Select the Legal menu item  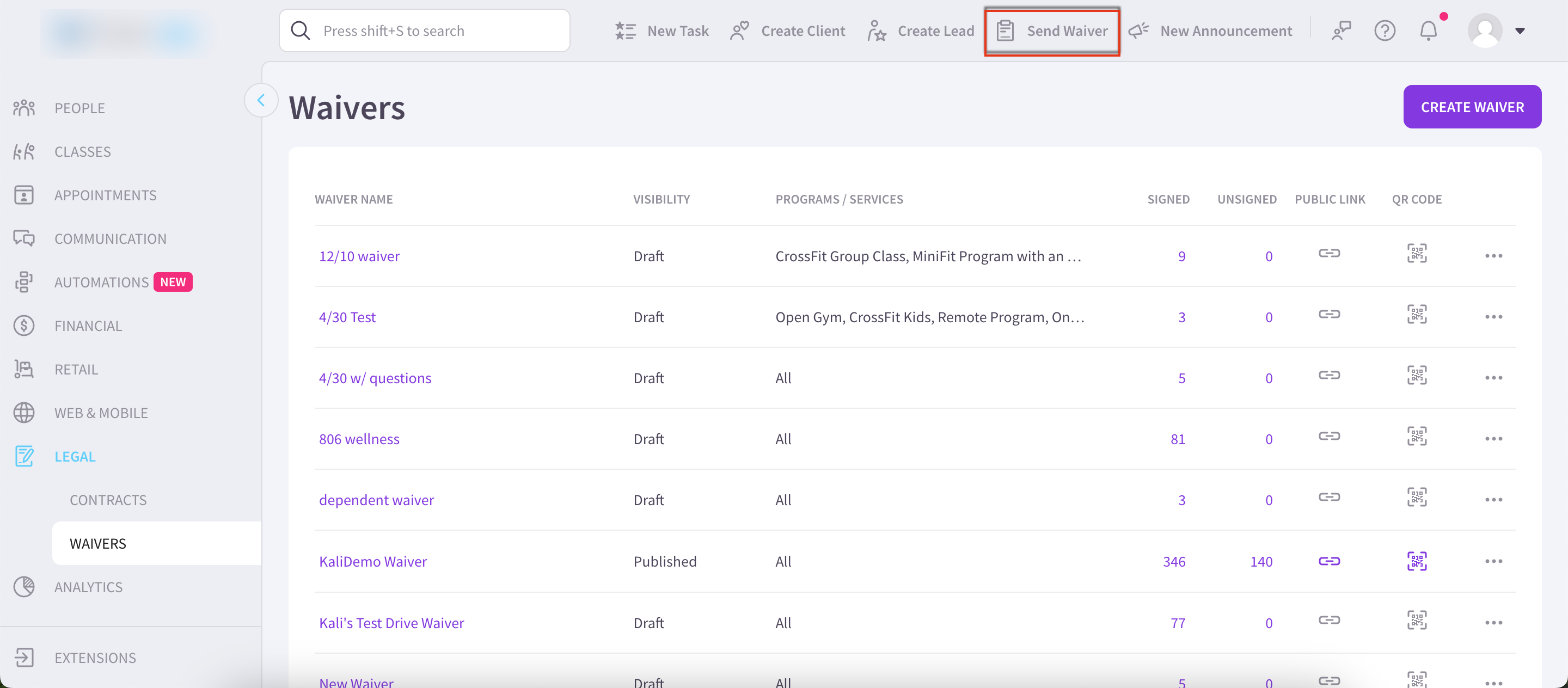tap(75, 456)
